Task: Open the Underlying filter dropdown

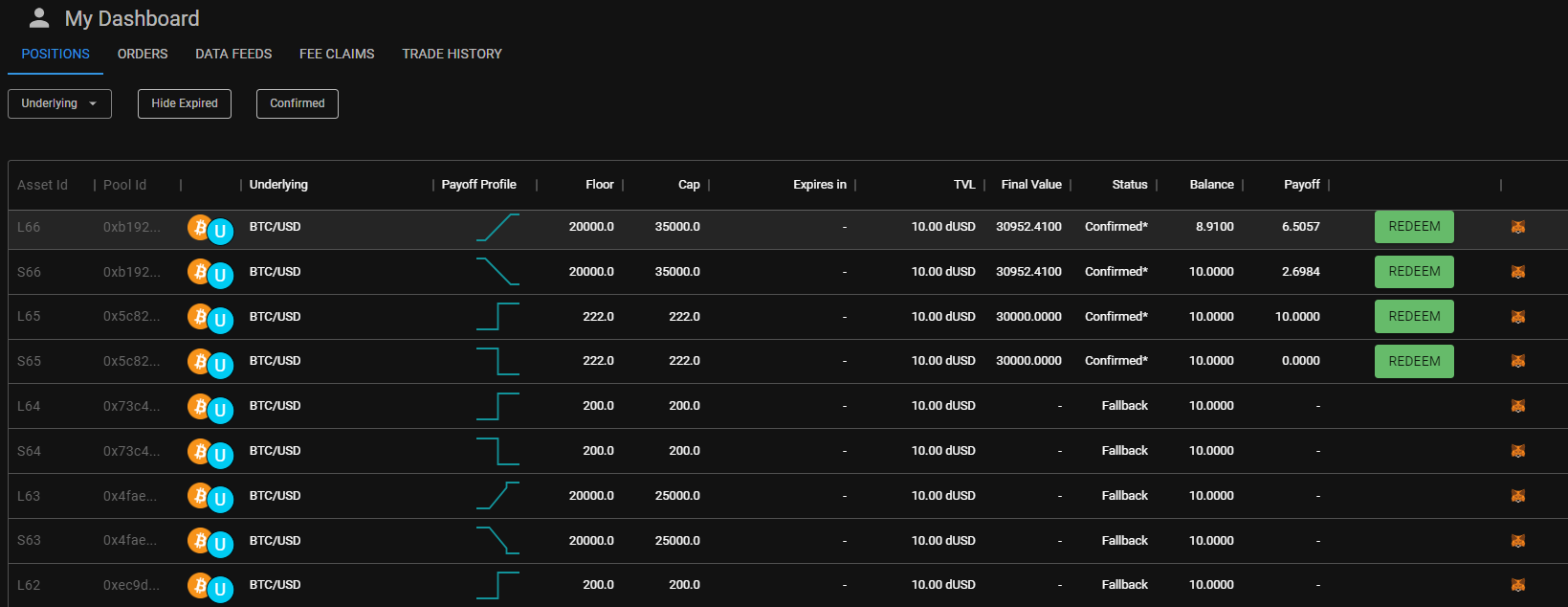Action: [59, 103]
